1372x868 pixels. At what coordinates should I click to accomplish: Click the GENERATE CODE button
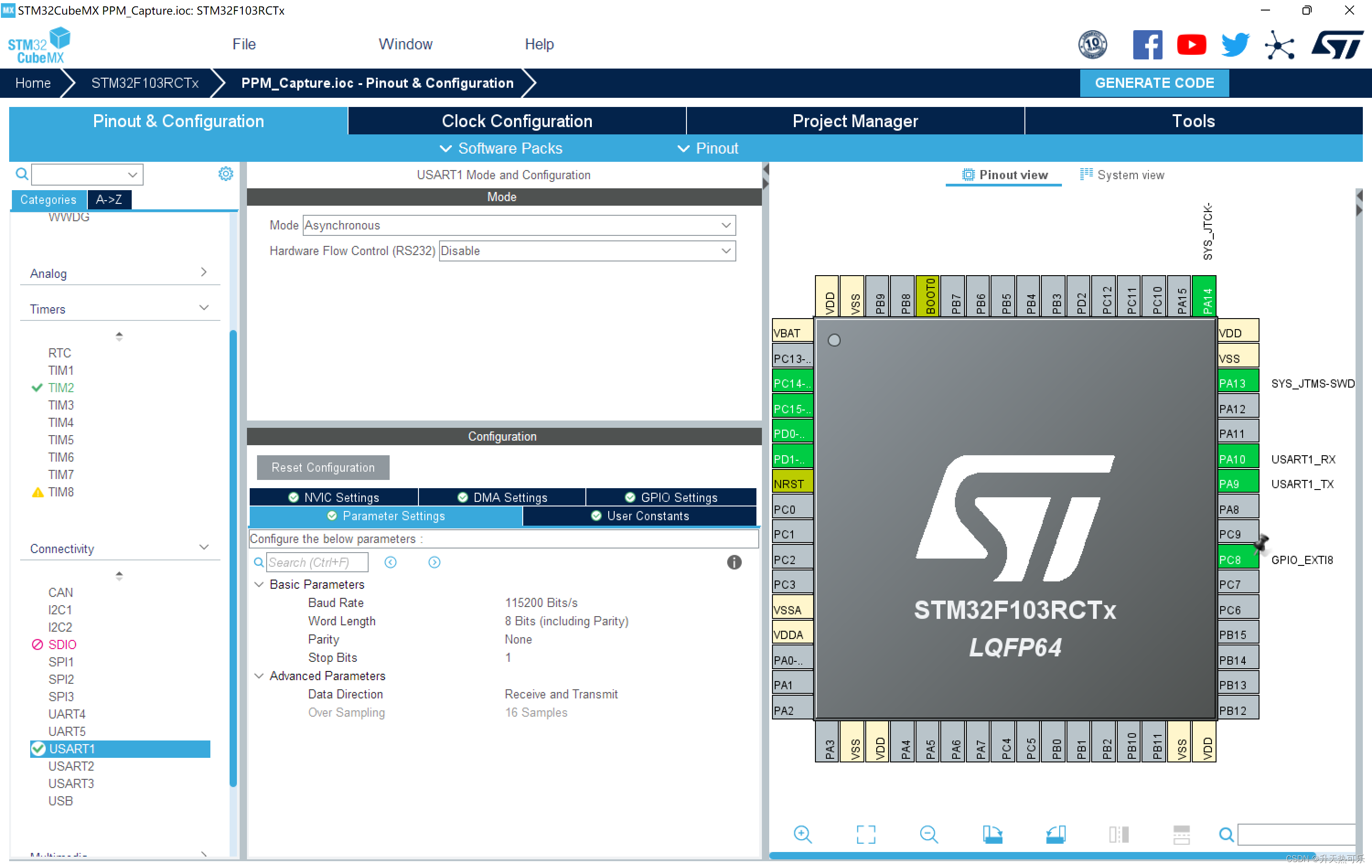tap(1154, 83)
